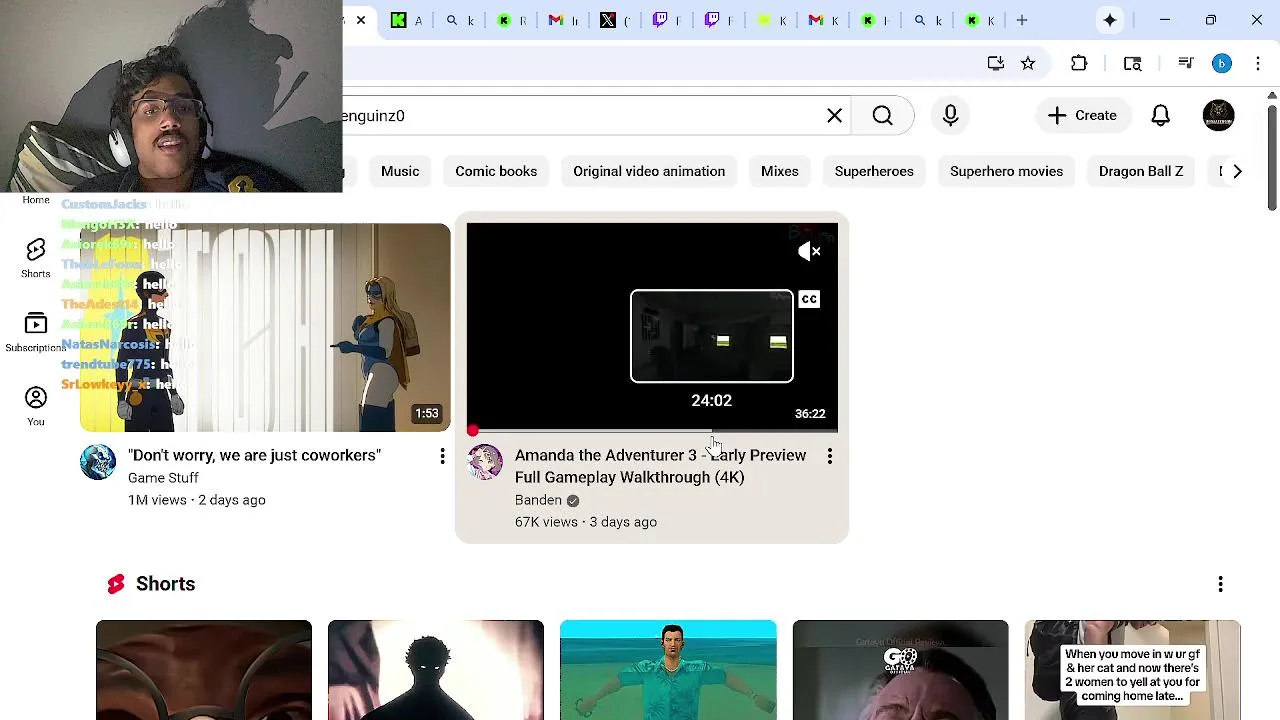Screen dimensions: 1280x720
Task: Go to Home in the sidebar
Action: pyautogui.click(x=36, y=200)
